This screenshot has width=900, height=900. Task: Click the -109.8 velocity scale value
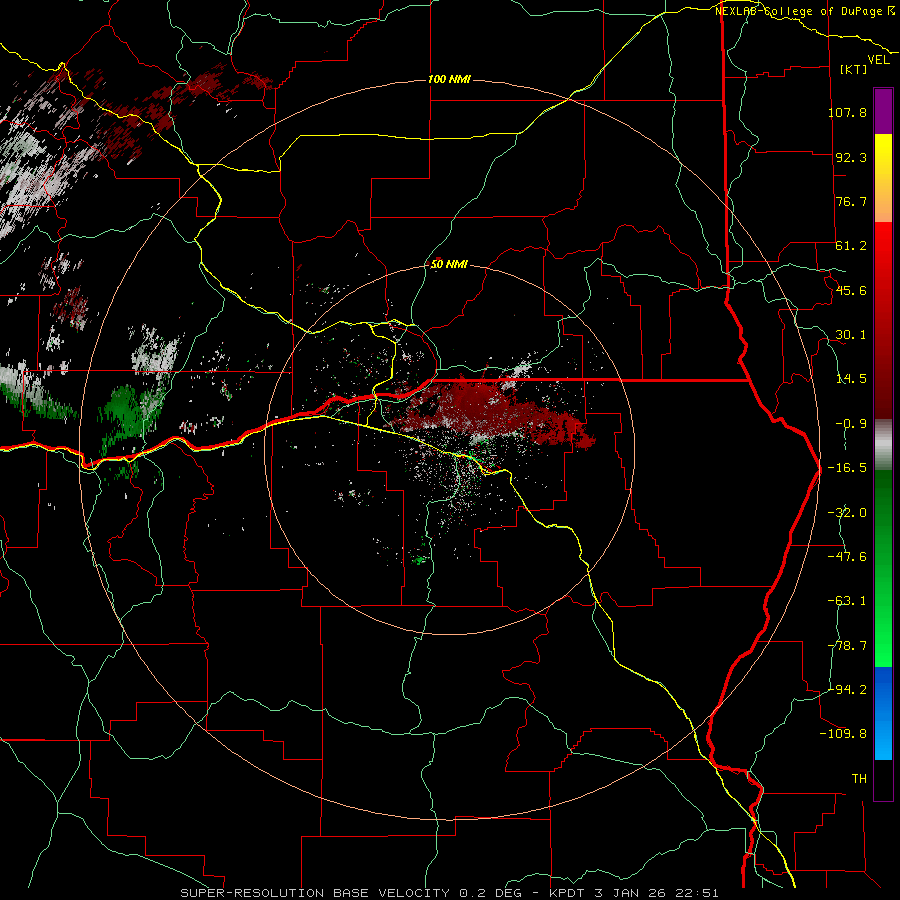[x=843, y=734]
